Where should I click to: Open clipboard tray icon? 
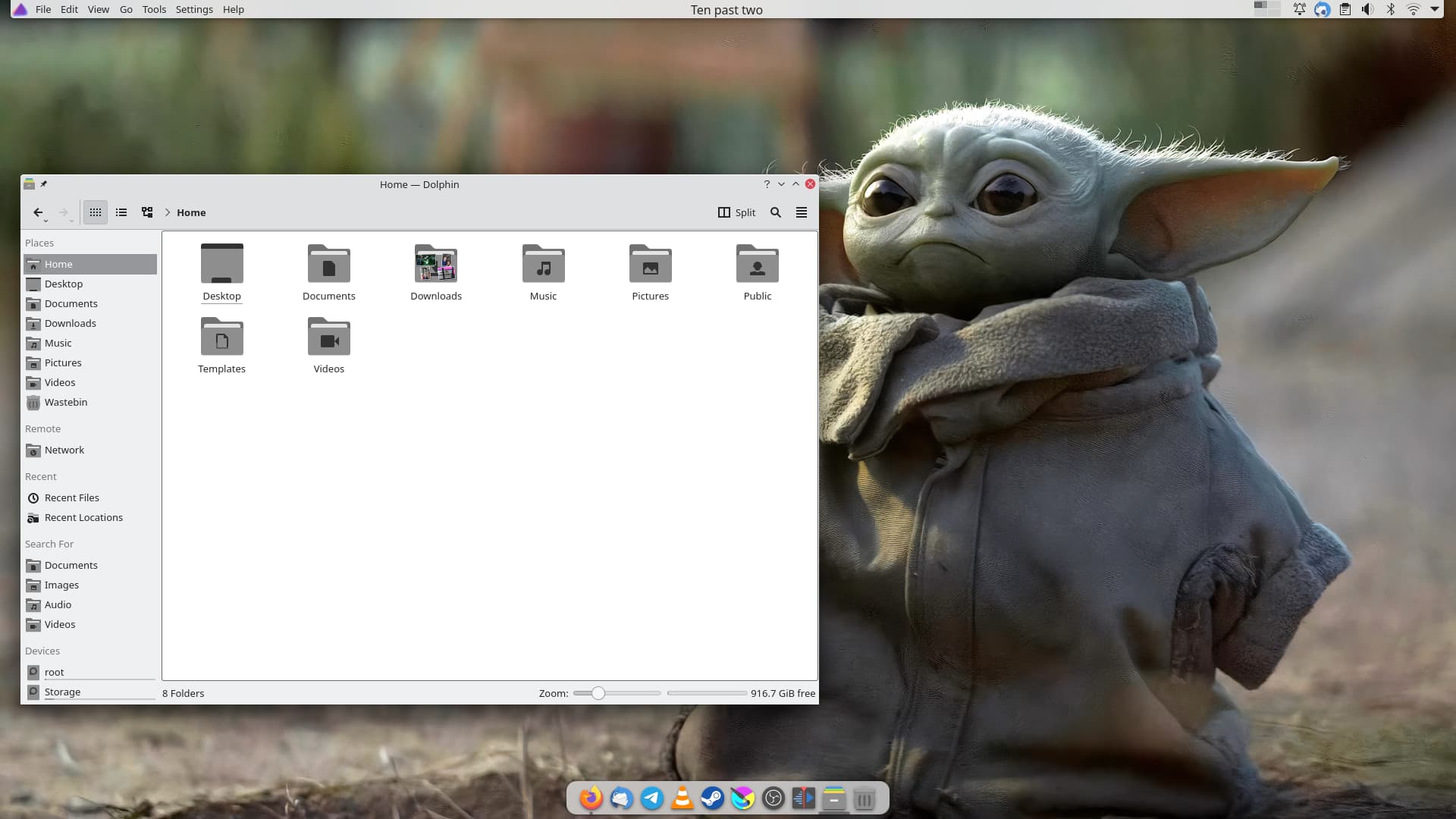[x=1345, y=9]
